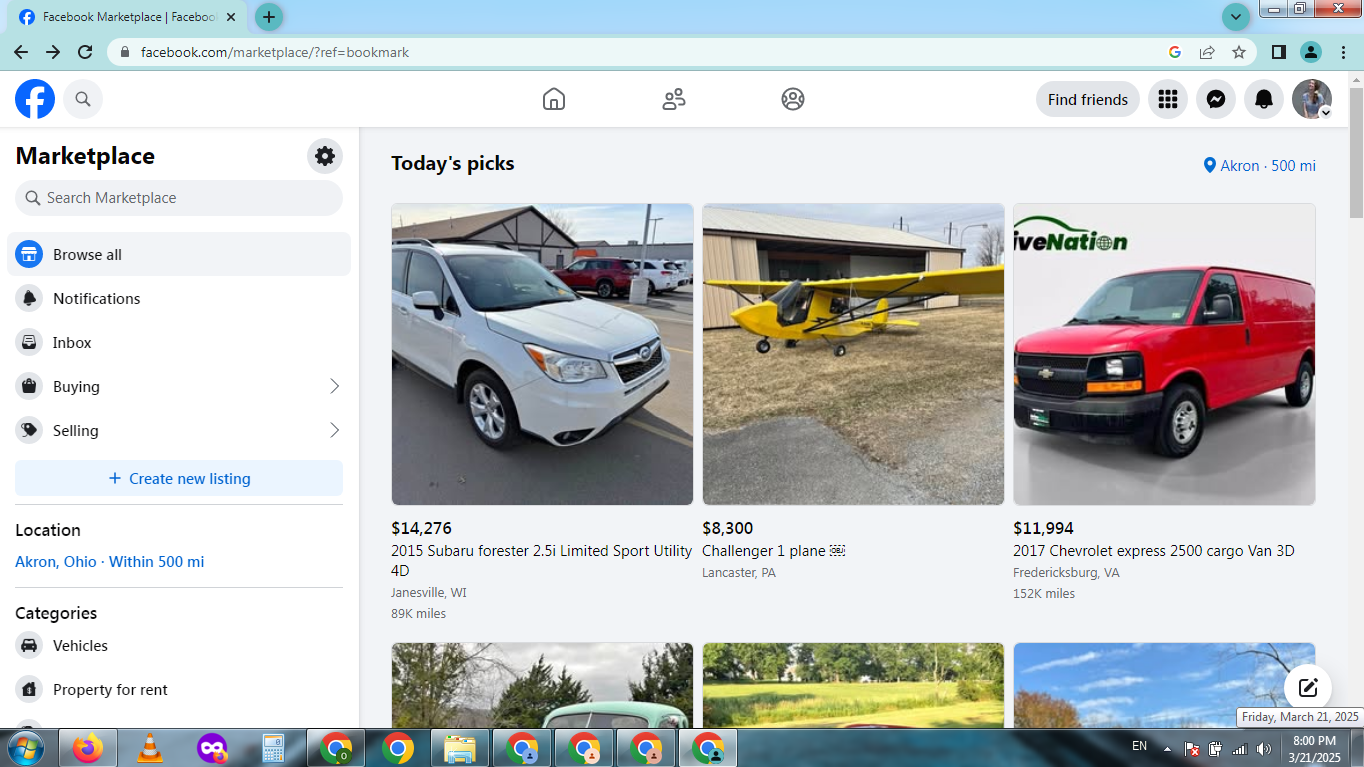Image resolution: width=1364 pixels, height=767 pixels.
Task: Click the Akron · 500 mi location link
Action: click(x=1259, y=166)
